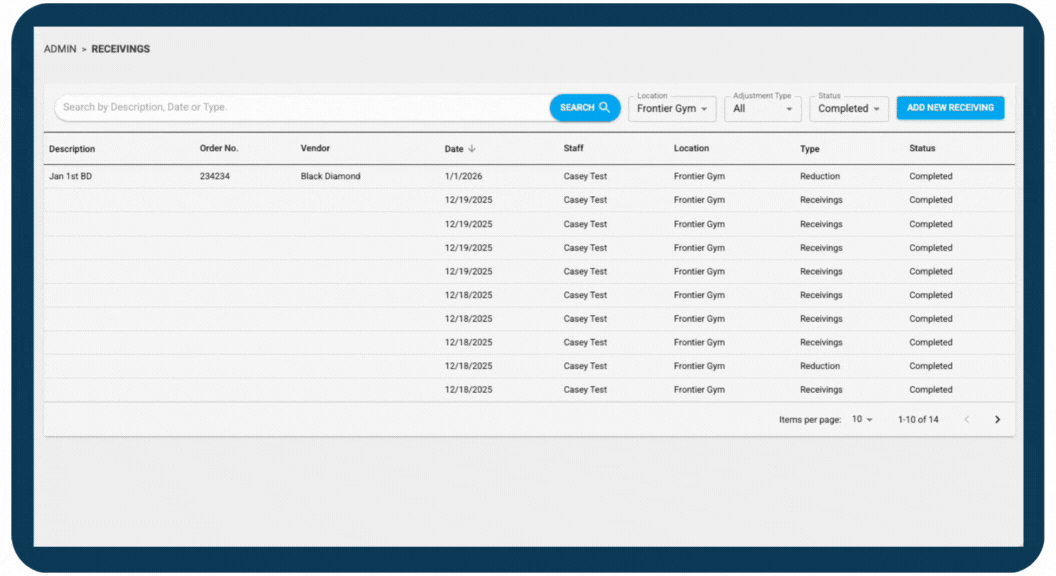Click the Add New Receiving button

(950, 108)
